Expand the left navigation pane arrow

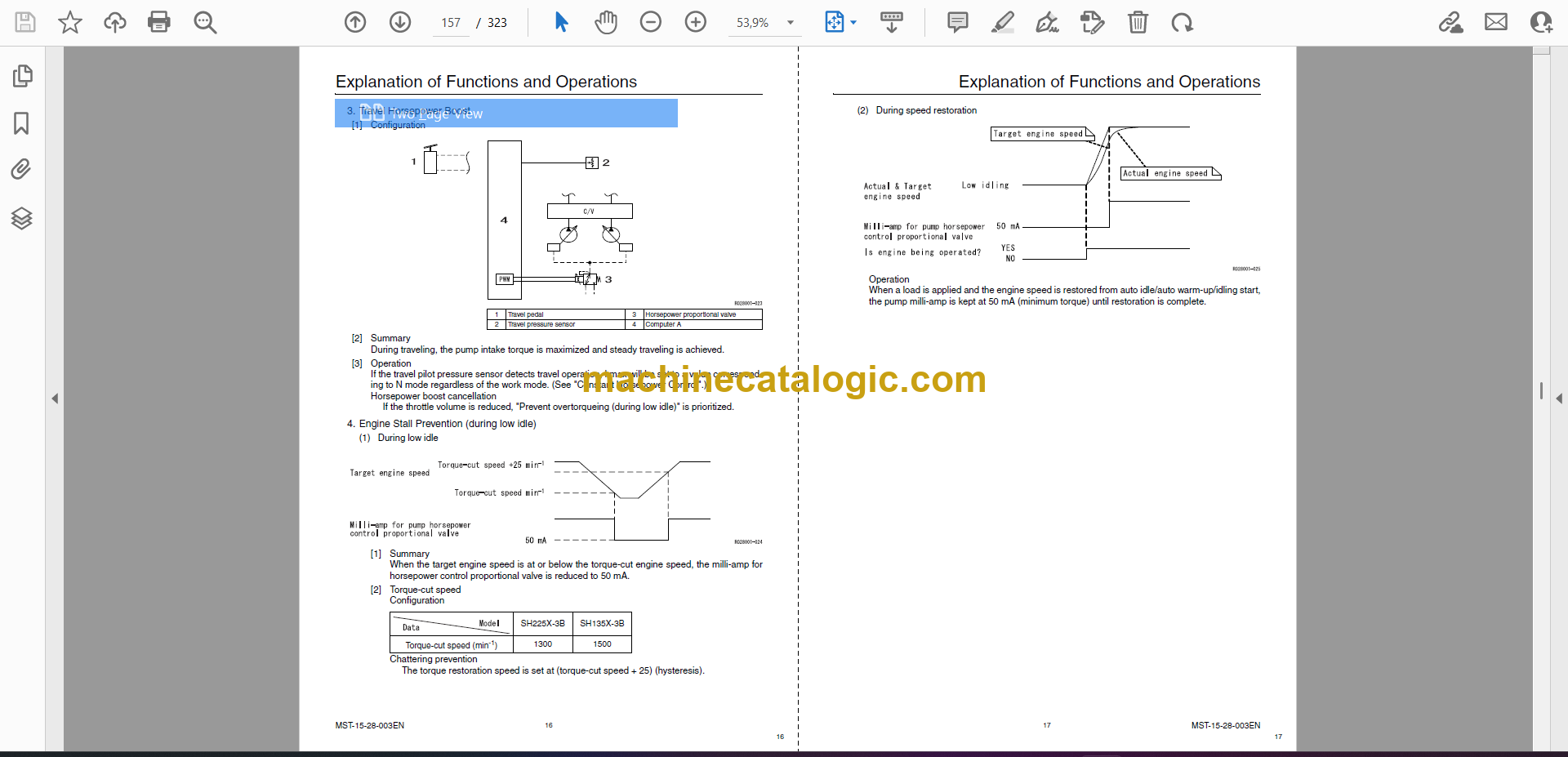tap(55, 399)
